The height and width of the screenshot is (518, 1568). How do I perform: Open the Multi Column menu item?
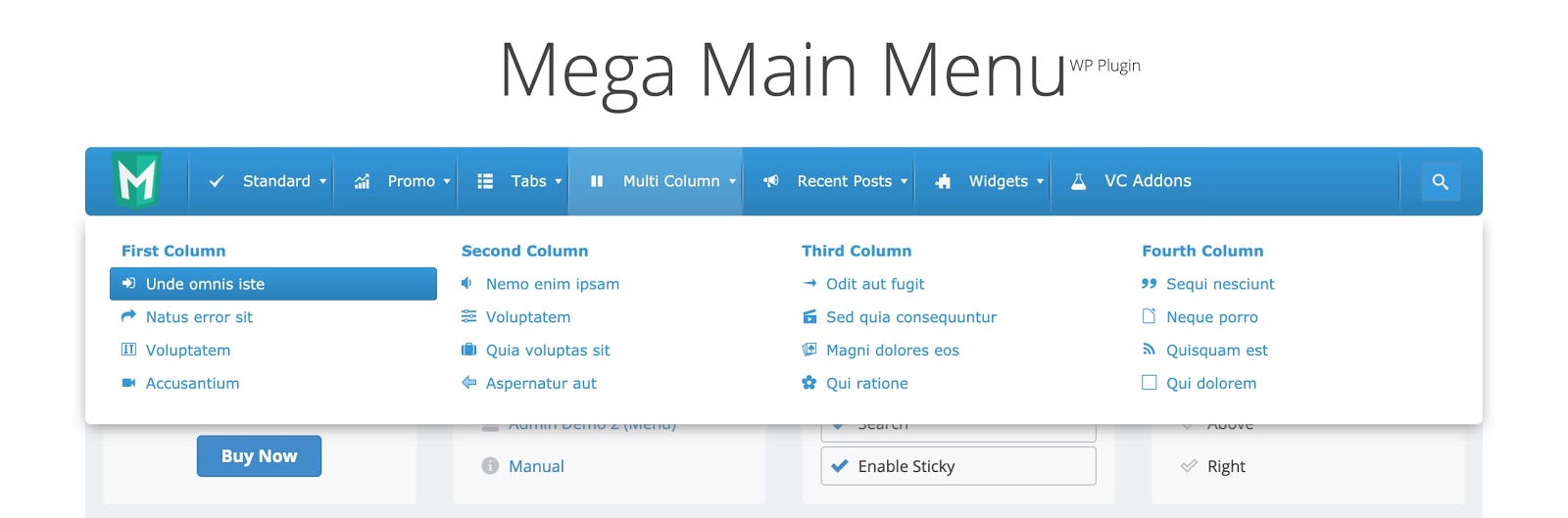point(670,181)
